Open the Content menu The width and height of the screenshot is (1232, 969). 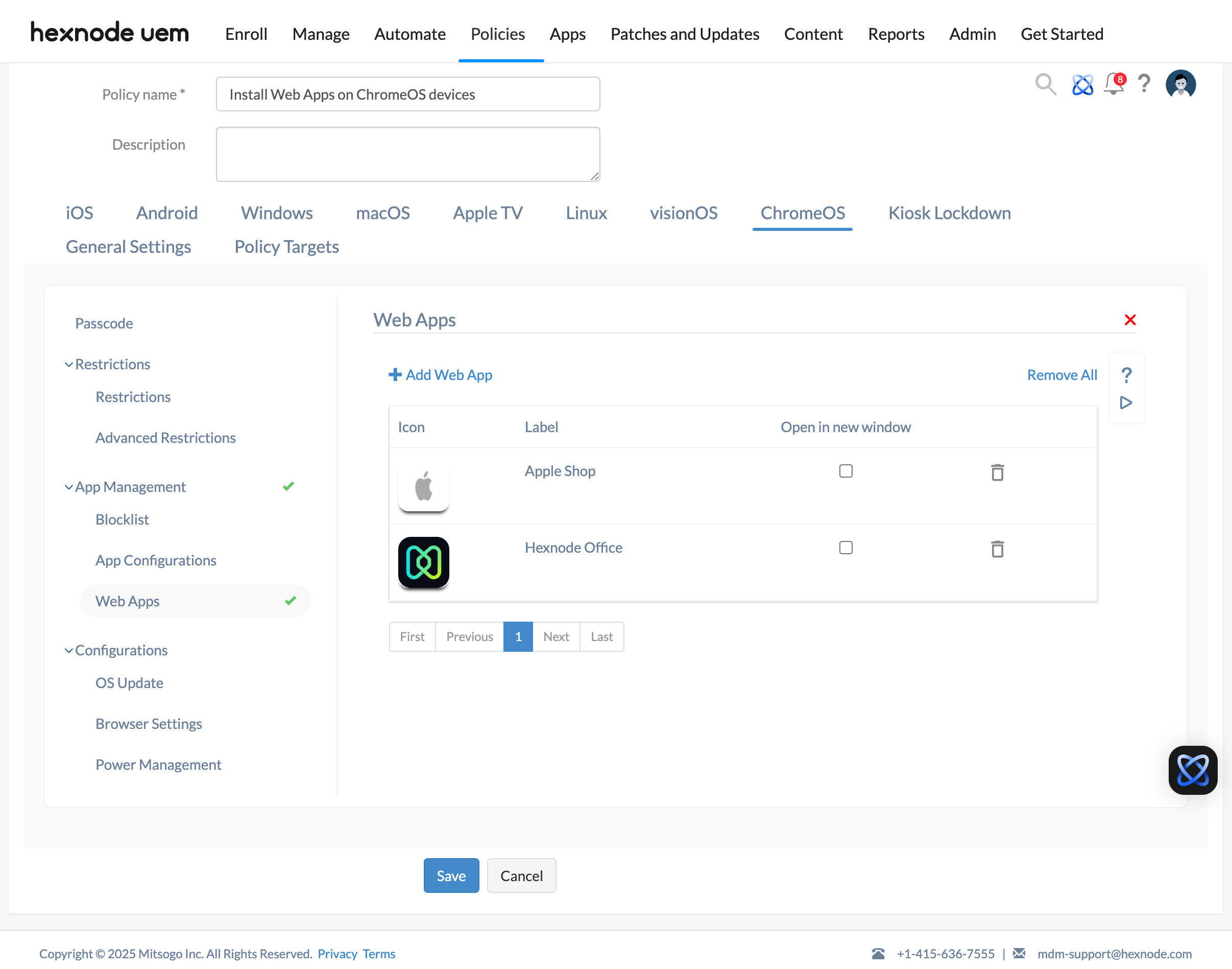tap(813, 34)
